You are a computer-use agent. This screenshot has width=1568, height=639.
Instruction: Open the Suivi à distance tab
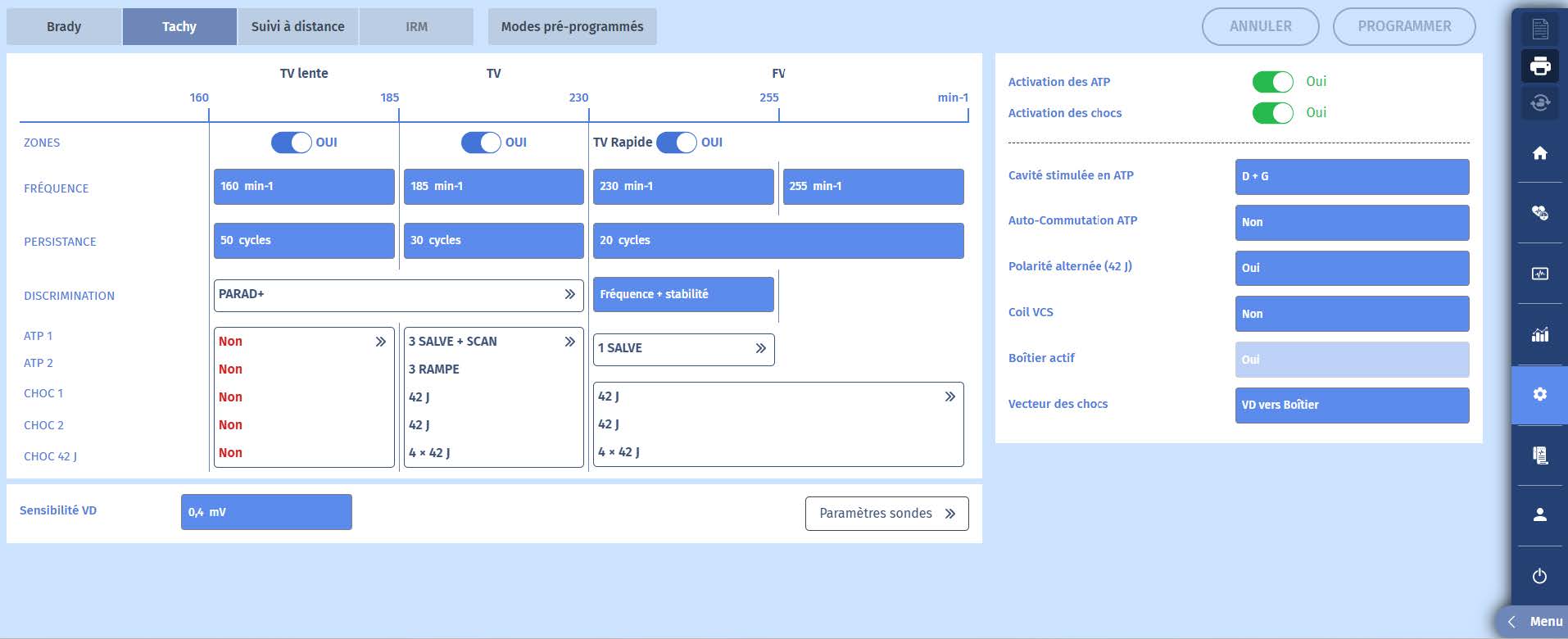click(x=297, y=26)
